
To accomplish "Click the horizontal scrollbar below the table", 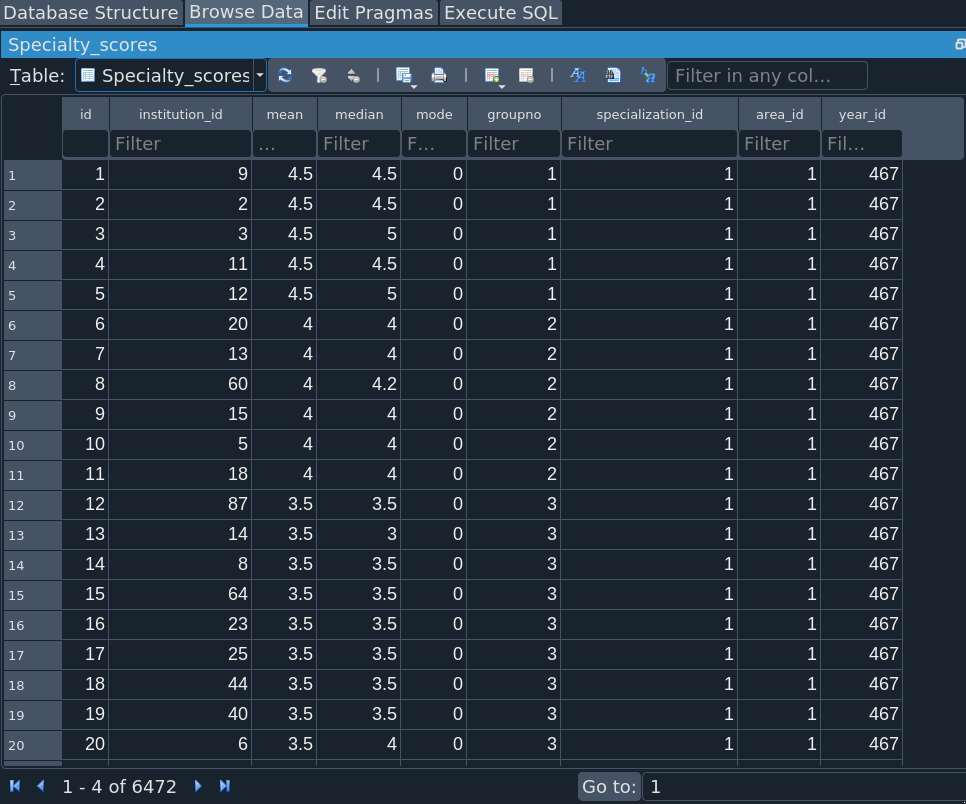I will point(480,765).
